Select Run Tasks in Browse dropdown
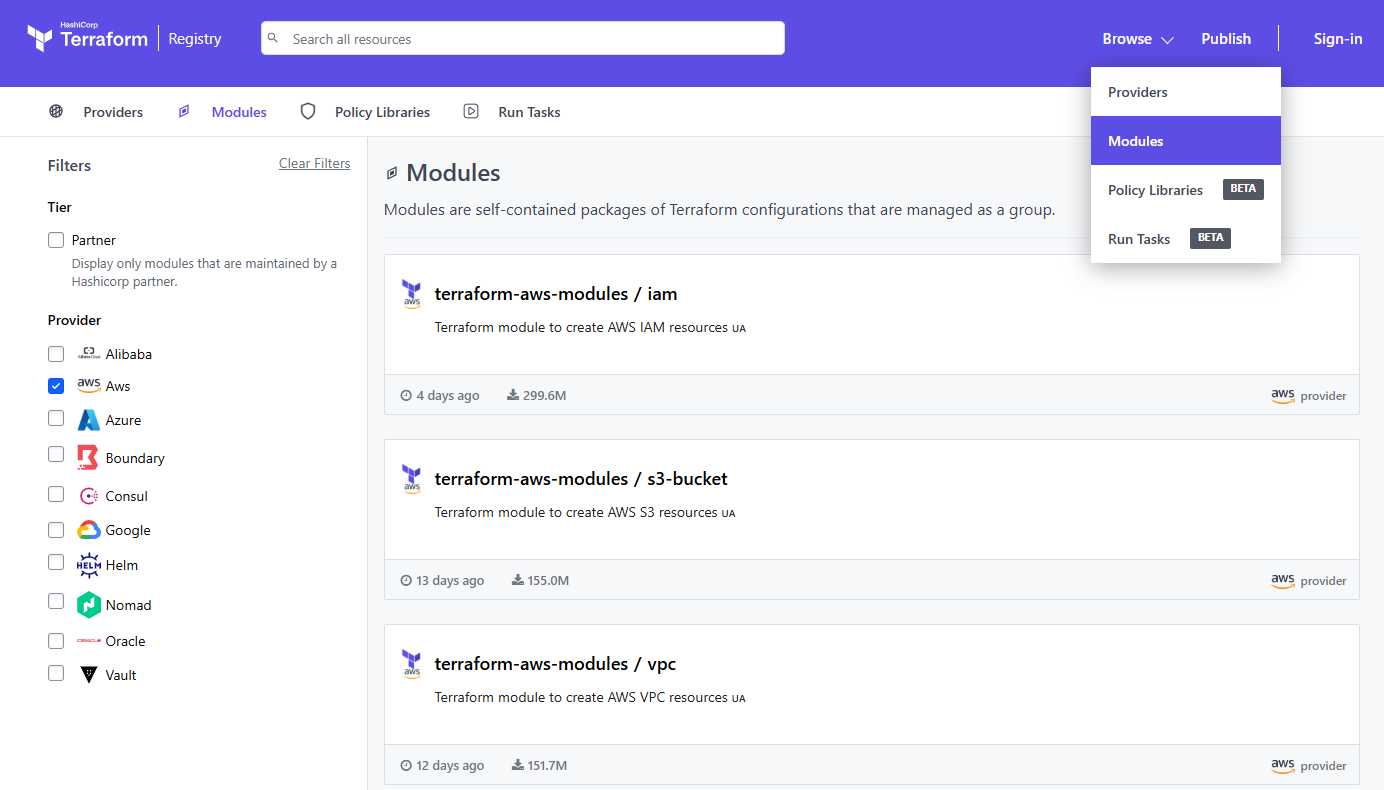1384x790 pixels. pos(1186,239)
